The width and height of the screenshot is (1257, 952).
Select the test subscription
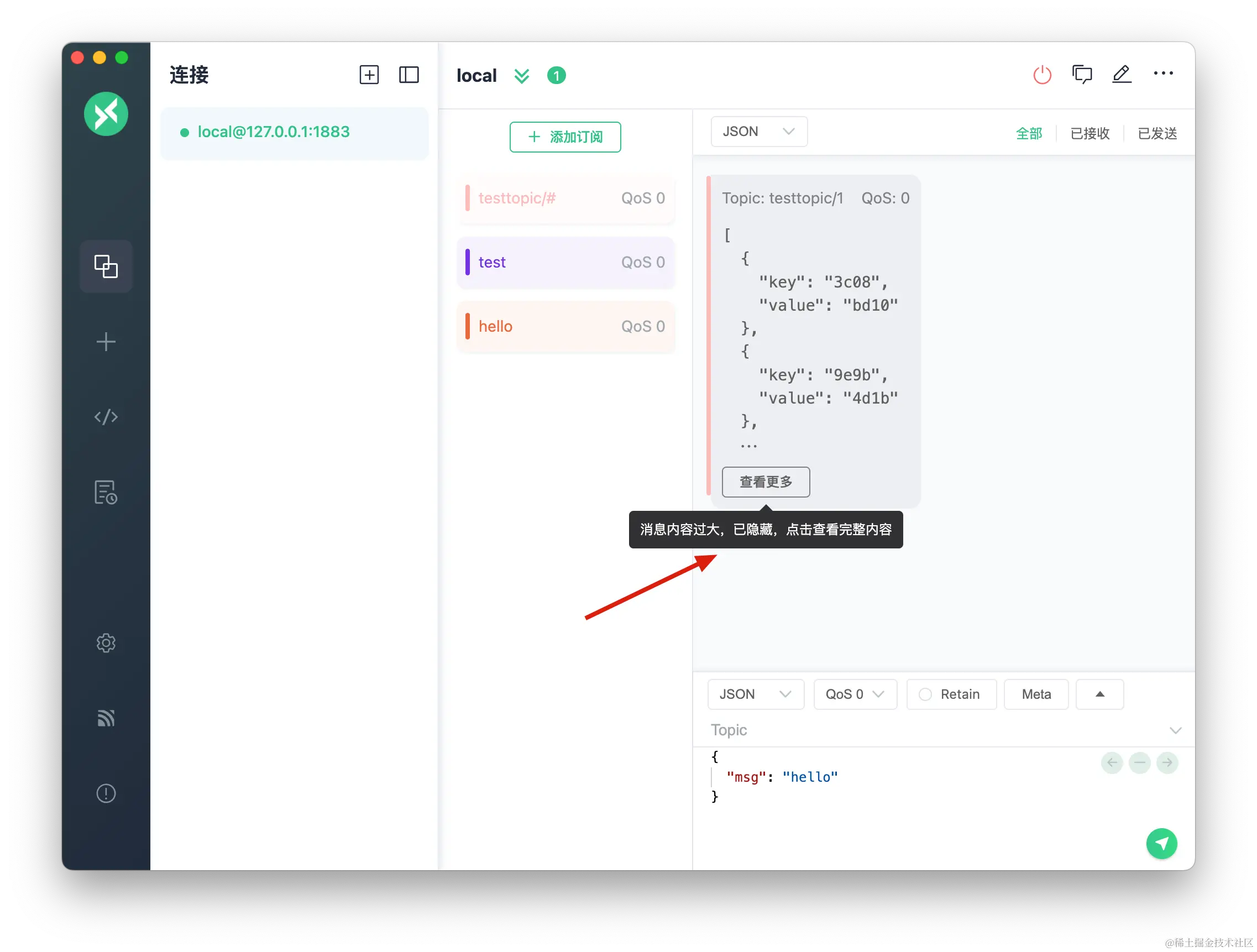click(565, 263)
